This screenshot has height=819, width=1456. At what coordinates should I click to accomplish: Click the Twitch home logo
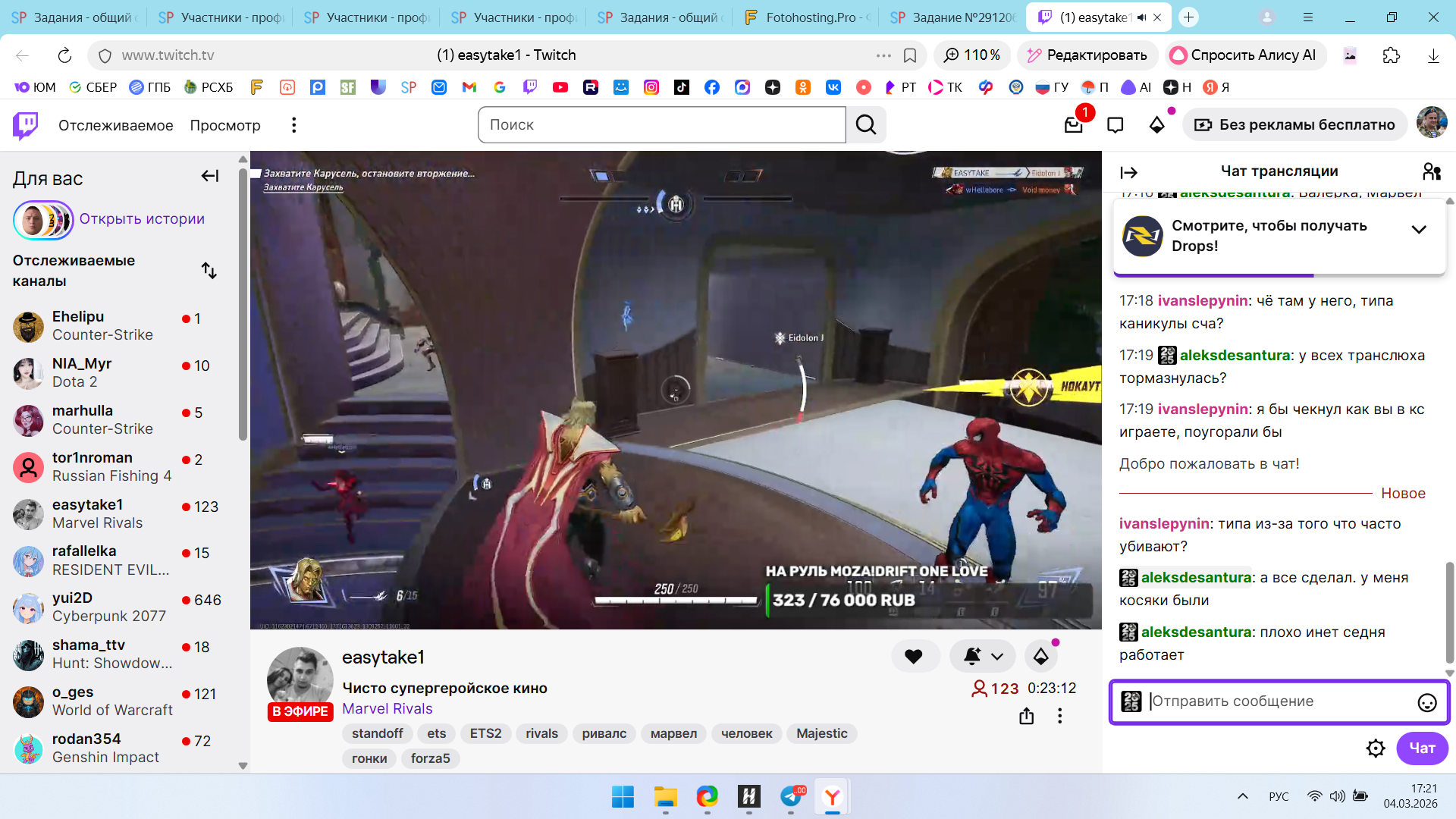pyautogui.click(x=25, y=125)
